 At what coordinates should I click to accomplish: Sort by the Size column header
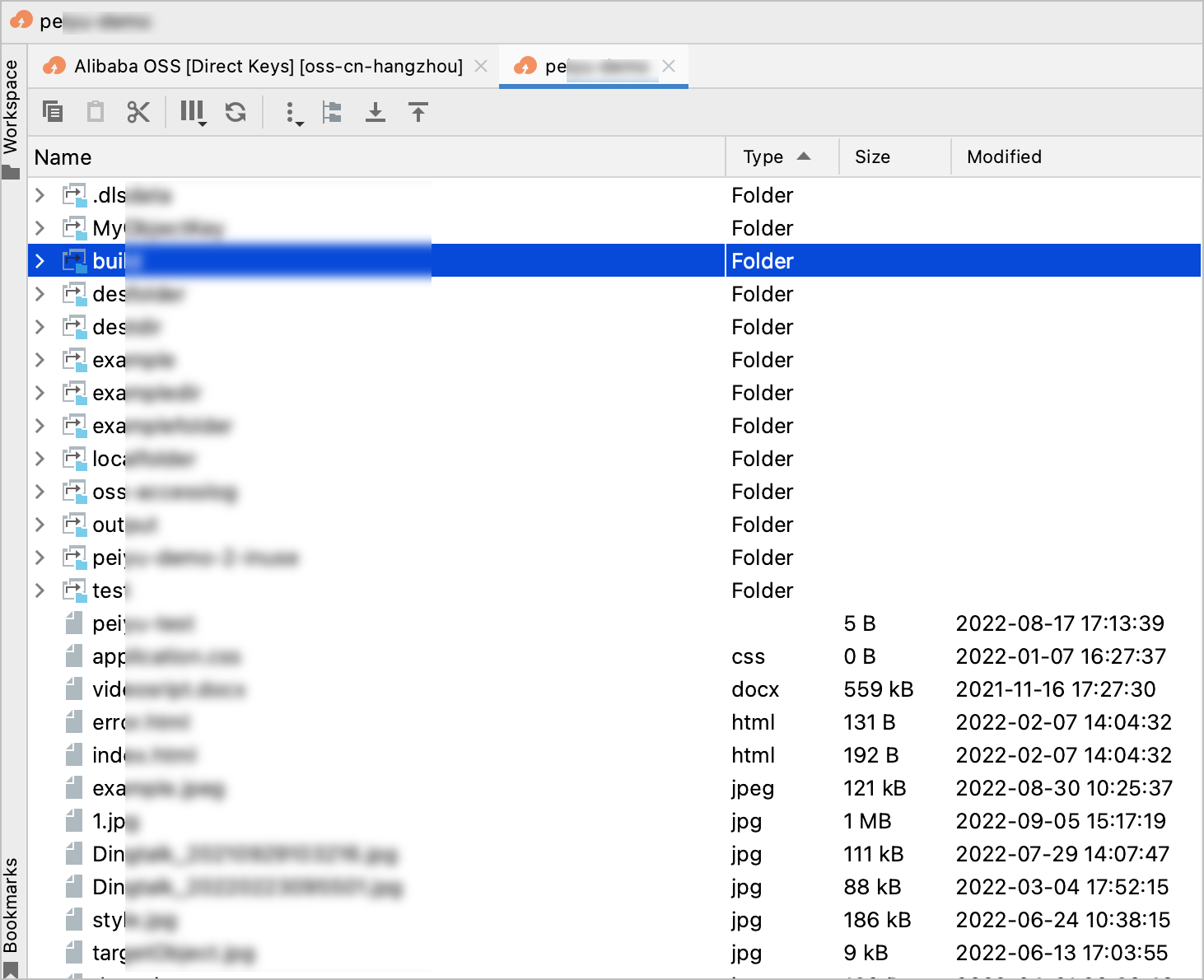click(894, 156)
